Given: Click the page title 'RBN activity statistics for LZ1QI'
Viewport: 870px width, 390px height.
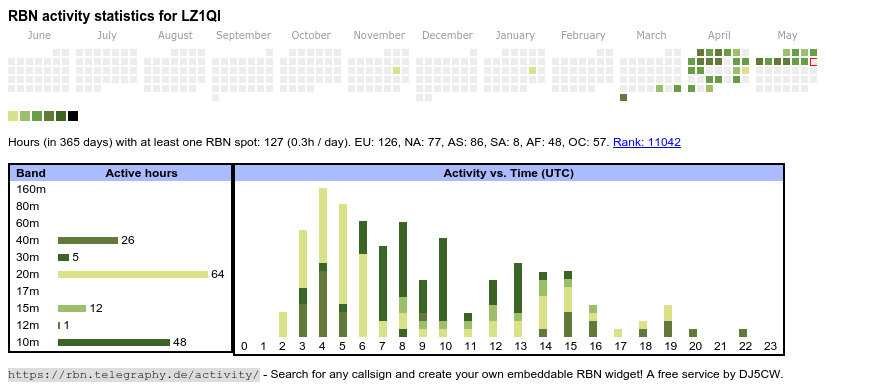Looking at the screenshot, I should pyautogui.click(x=115, y=16).
